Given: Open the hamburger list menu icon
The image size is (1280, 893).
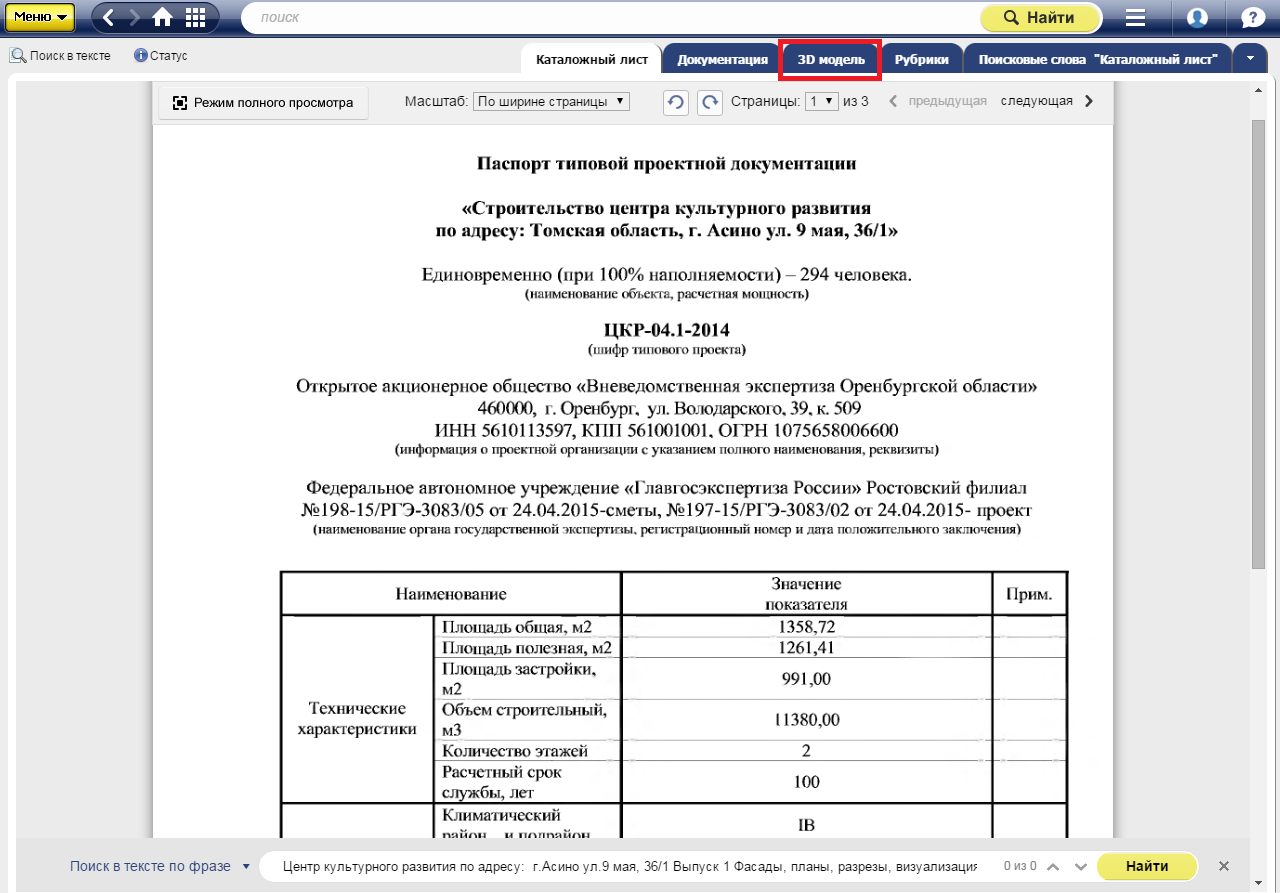Looking at the screenshot, I should 1135,18.
